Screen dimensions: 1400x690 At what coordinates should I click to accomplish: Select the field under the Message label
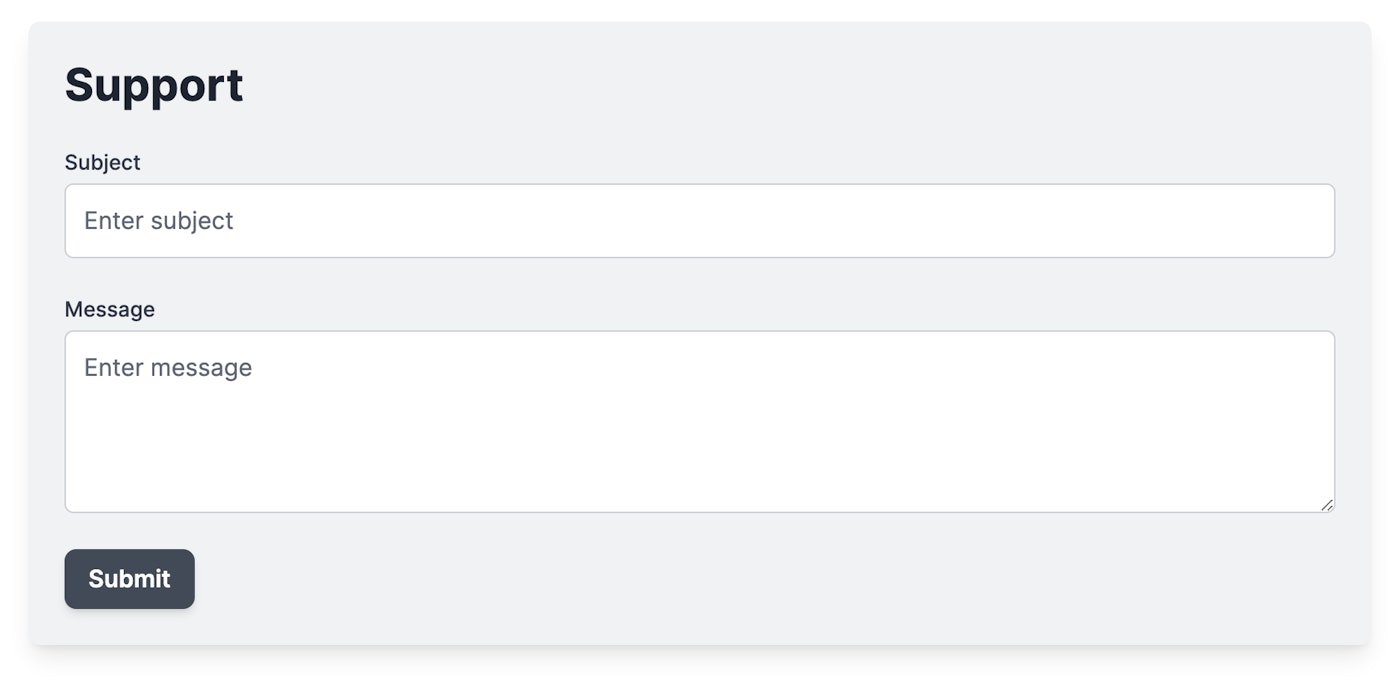[699, 421]
